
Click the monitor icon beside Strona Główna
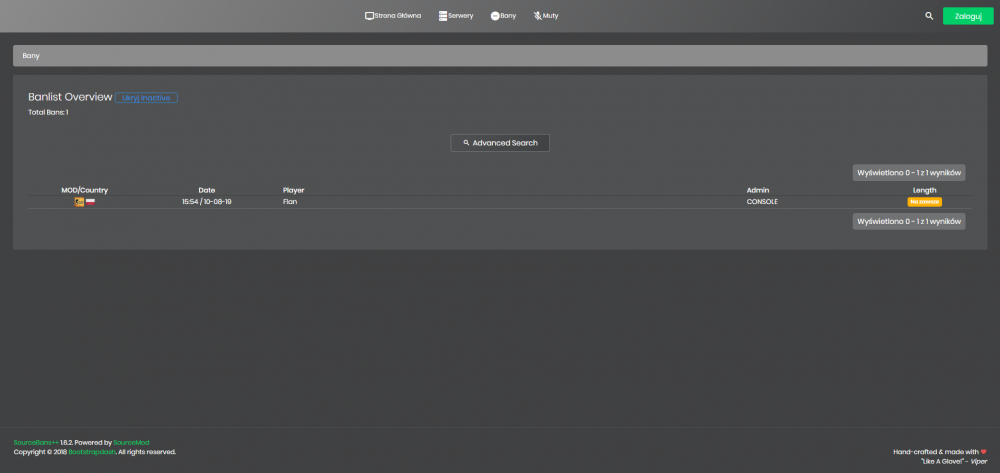click(x=369, y=16)
